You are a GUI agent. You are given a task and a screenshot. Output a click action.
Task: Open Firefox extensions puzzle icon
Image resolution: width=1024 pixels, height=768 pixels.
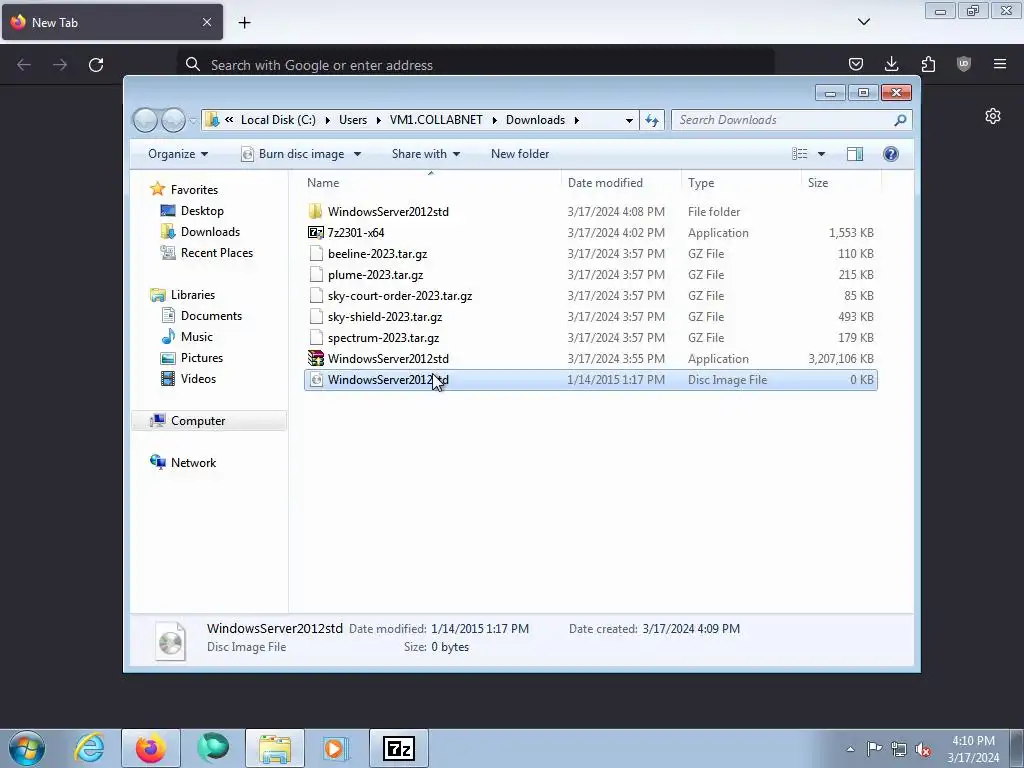(928, 64)
